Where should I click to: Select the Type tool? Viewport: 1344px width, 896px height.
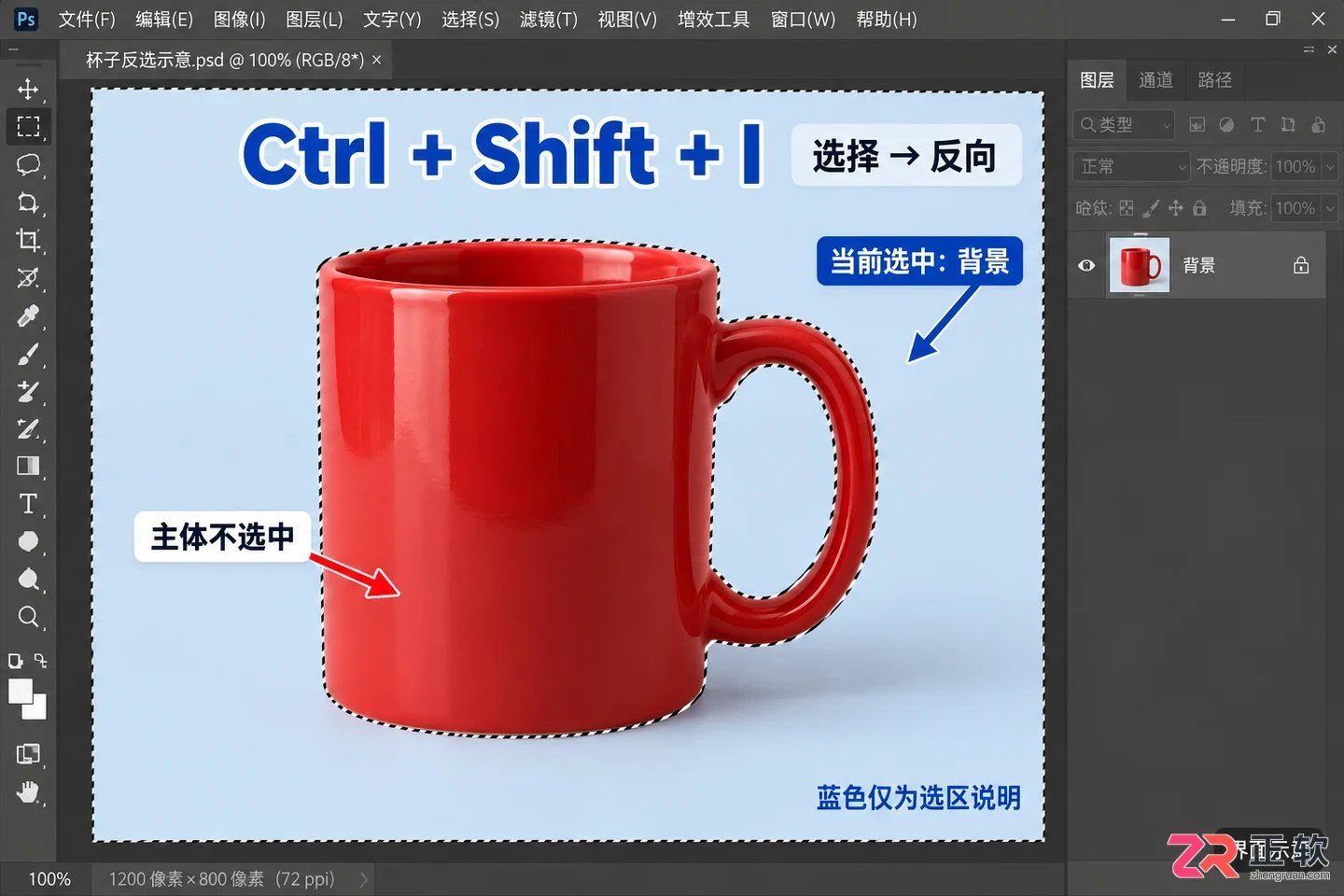click(x=28, y=504)
